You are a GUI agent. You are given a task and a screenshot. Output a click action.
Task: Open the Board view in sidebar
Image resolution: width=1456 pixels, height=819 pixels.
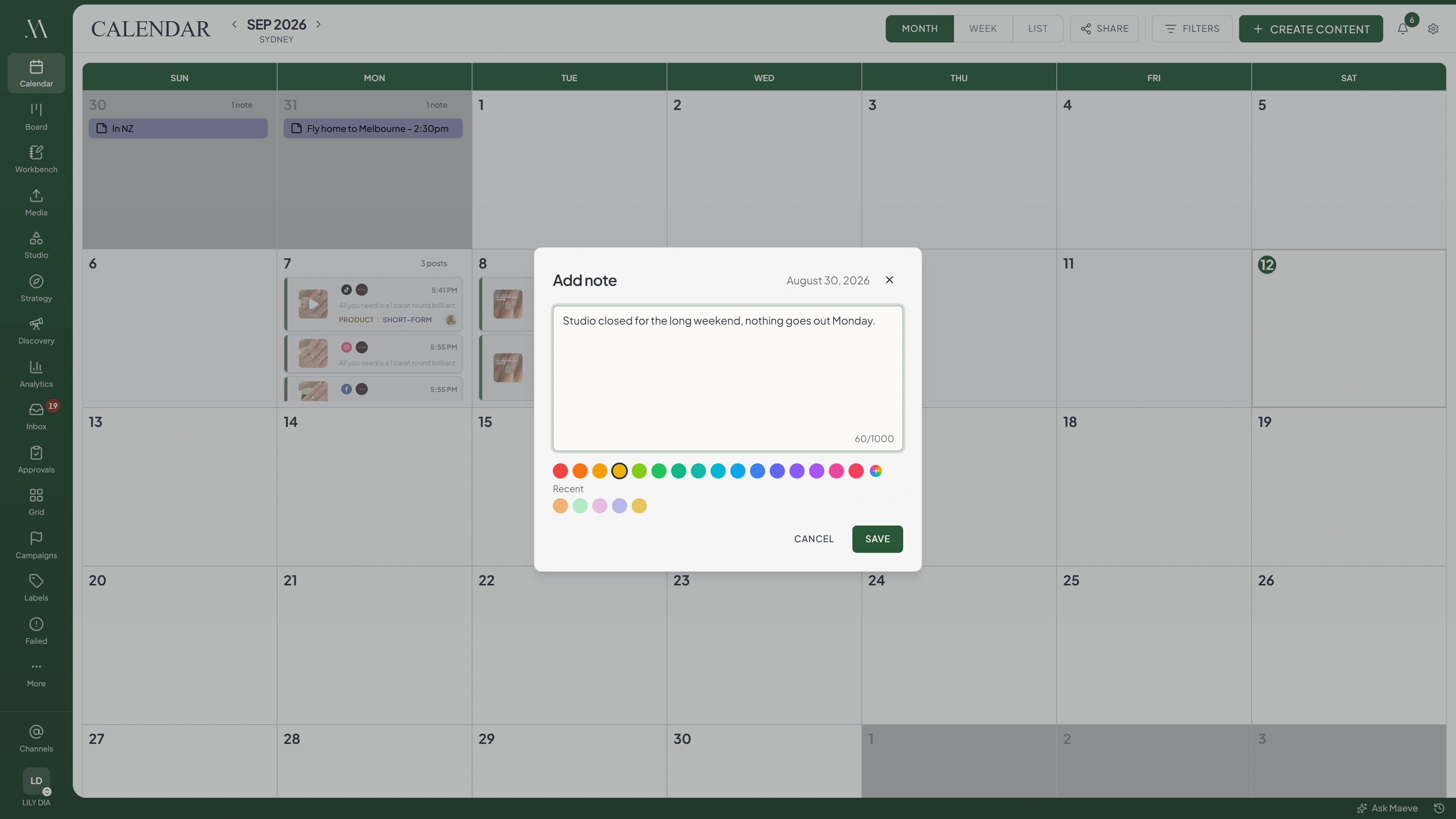click(x=36, y=116)
